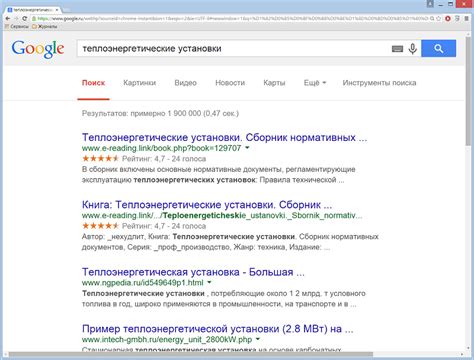Close the current browser tab

click(57, 10)
